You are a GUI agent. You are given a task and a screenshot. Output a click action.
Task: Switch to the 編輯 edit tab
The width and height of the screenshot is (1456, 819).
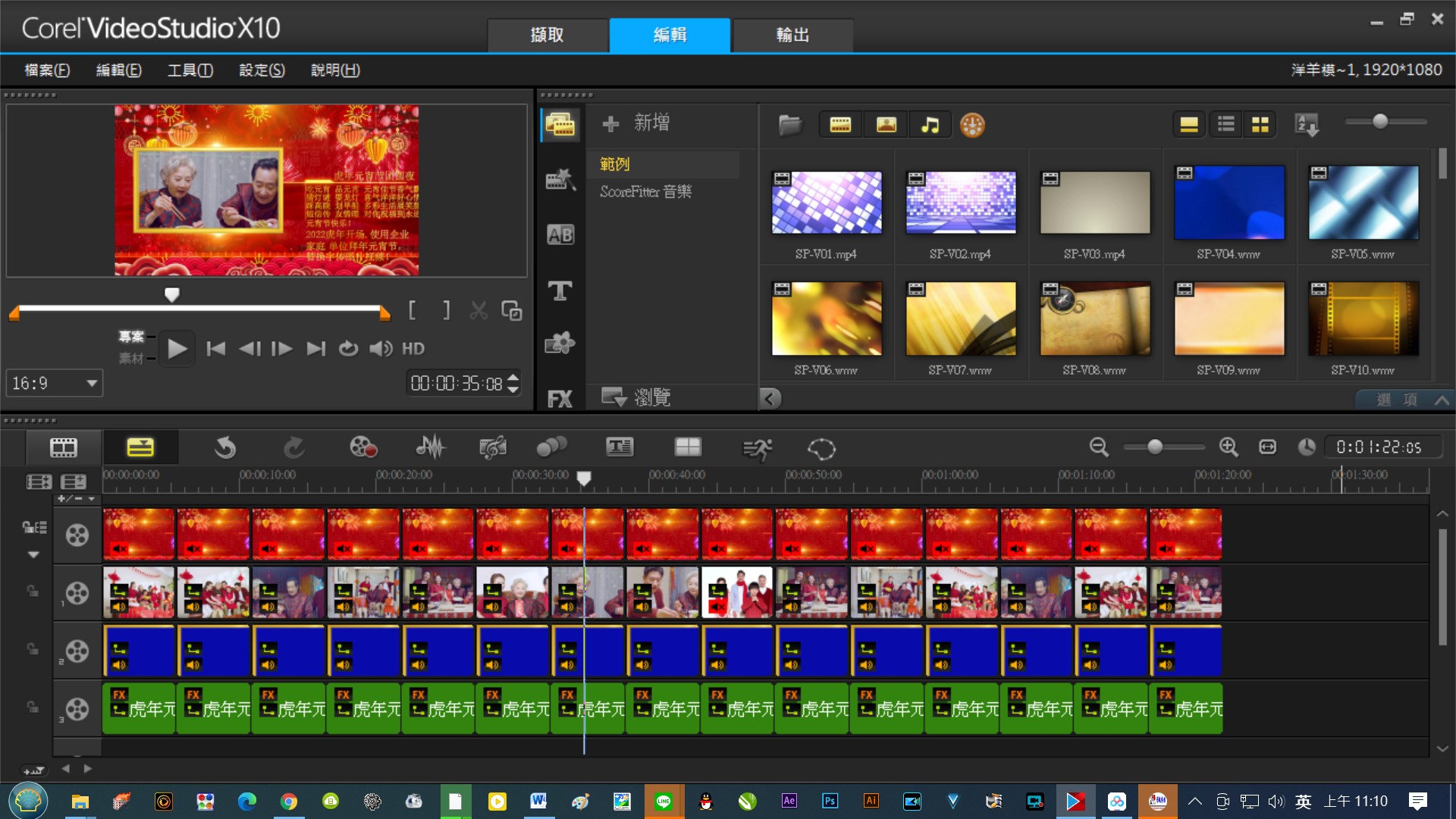[670, 35]
